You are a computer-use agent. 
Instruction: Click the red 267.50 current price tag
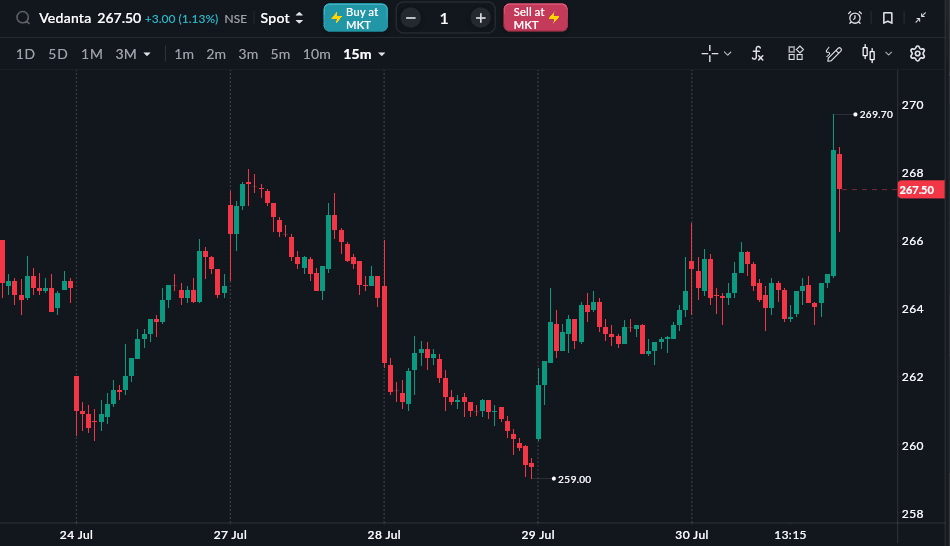920,190
